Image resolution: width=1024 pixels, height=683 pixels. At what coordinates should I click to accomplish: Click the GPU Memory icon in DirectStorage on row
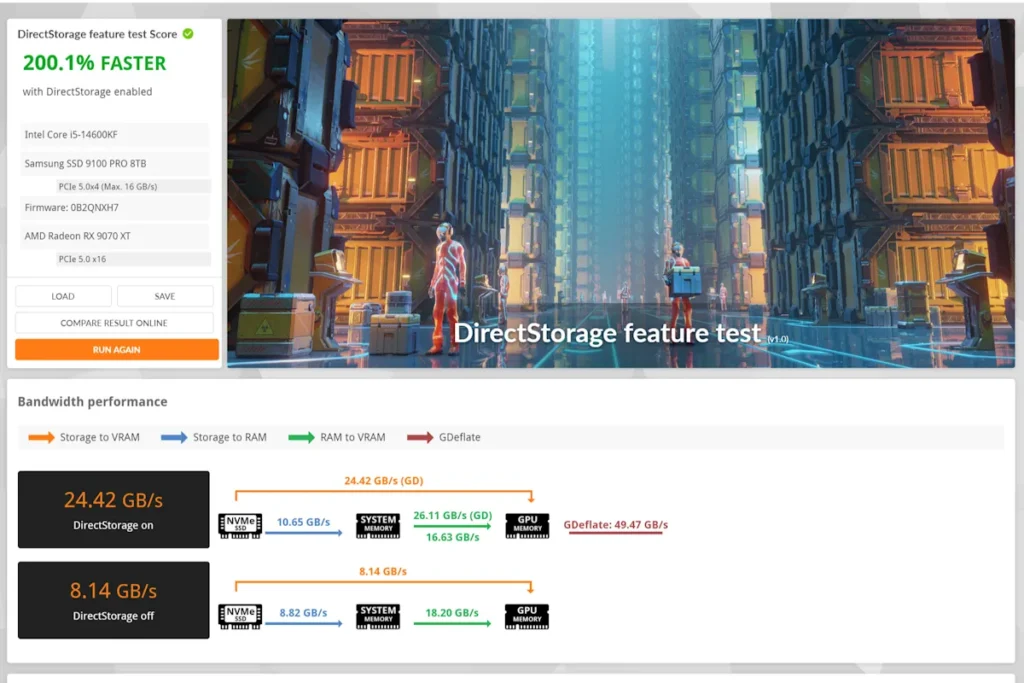(527, 526)
